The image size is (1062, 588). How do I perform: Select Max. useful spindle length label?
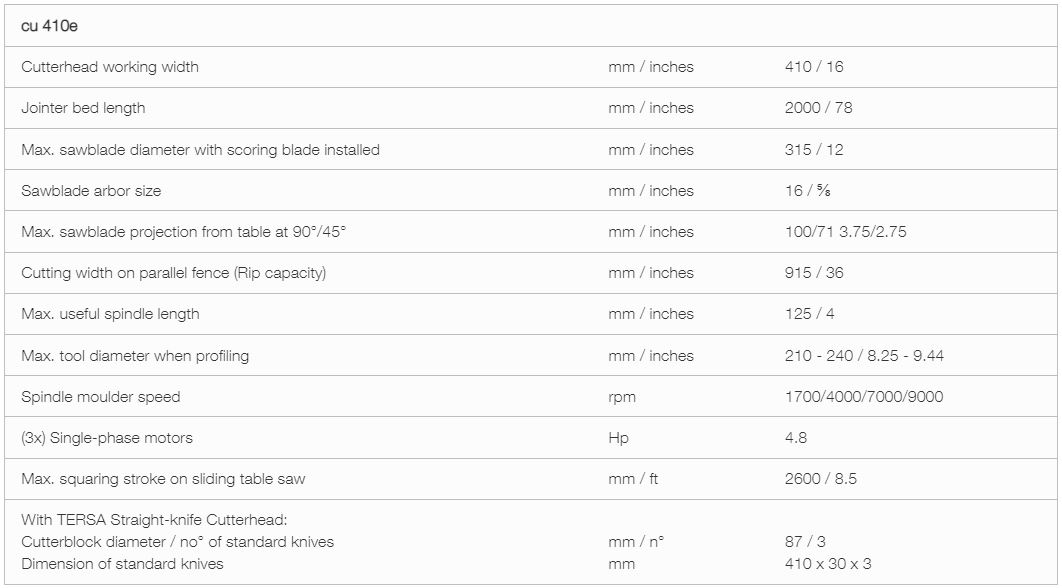click(110, 314)
